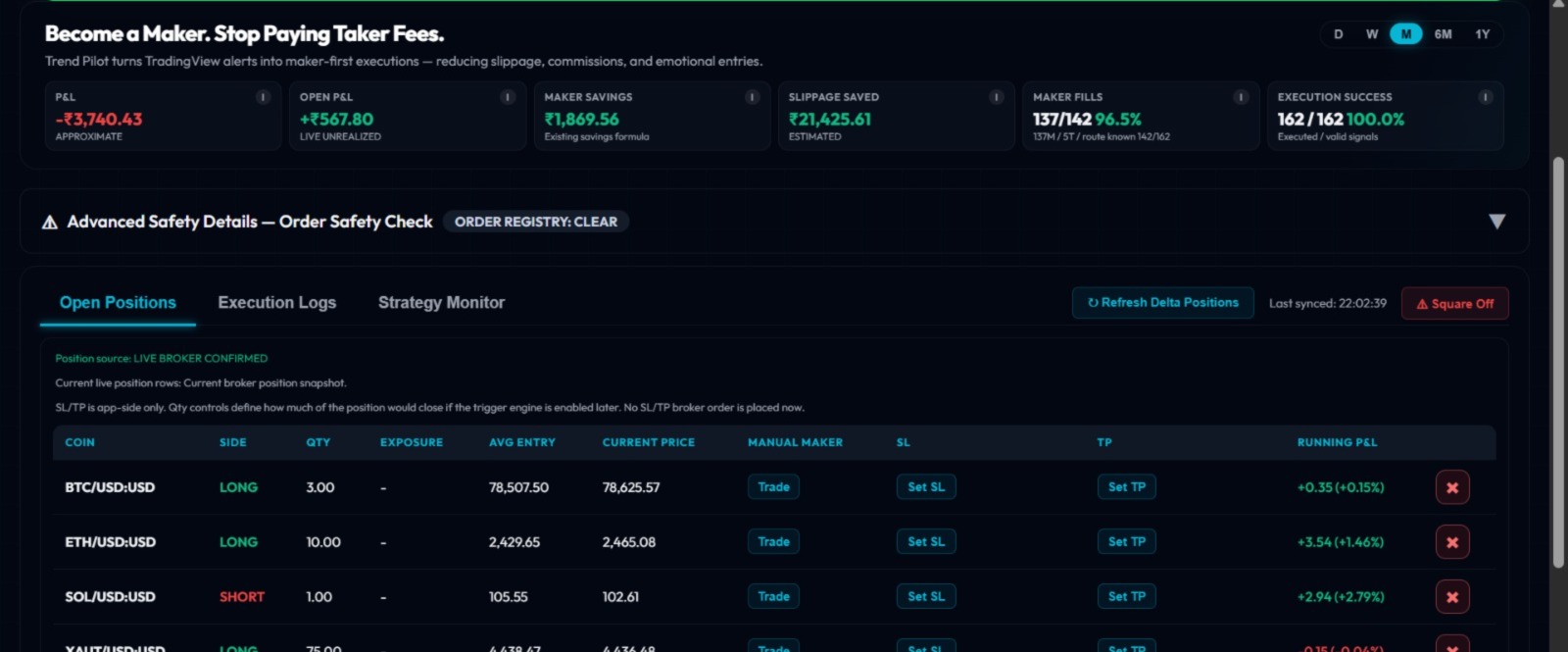This screenshot has width=1568, height=652.
Task: Select the 6M time range
Action: pos(1444,34)
